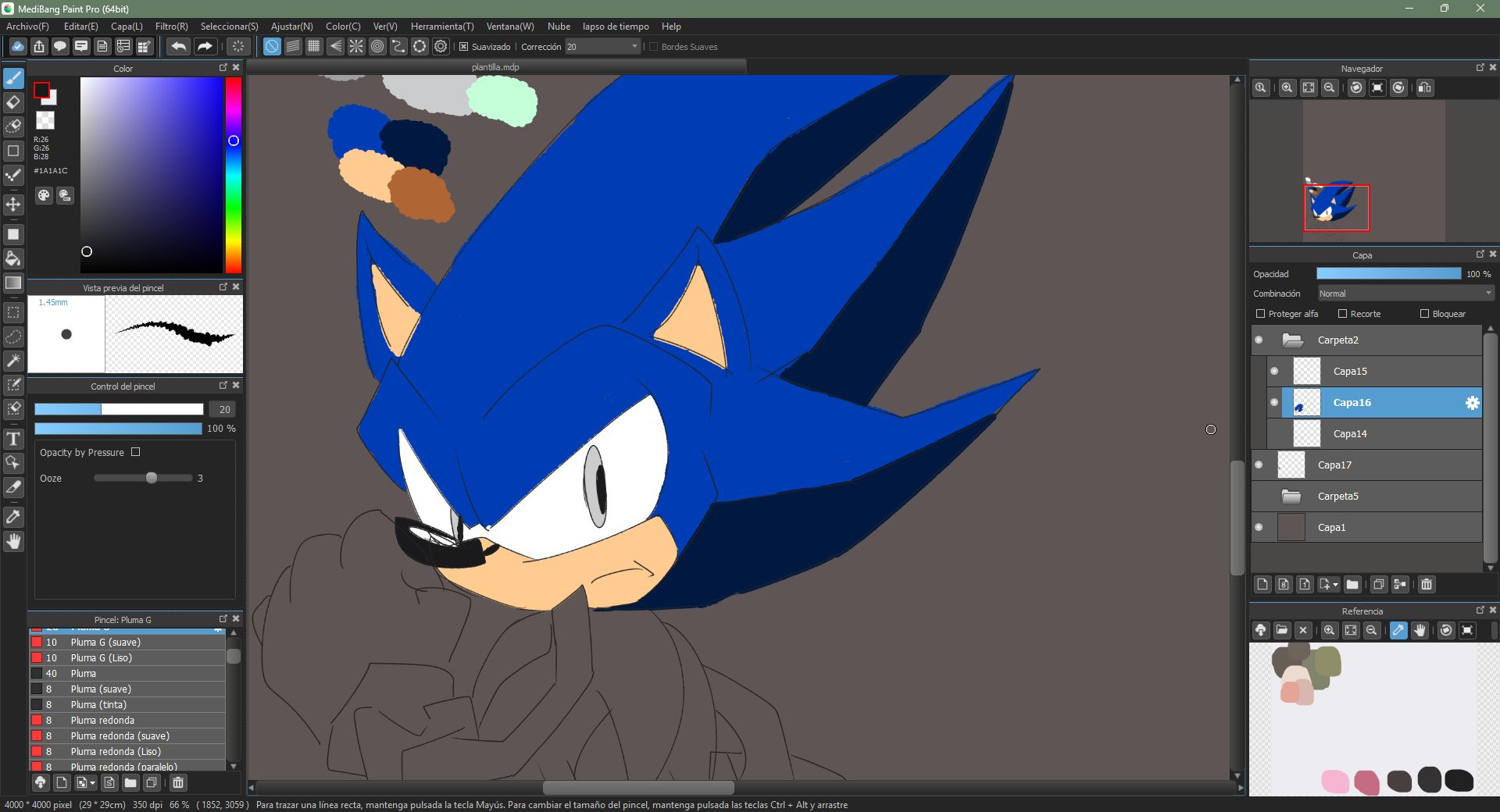The image size is (1500, 812).
Task: Enable the grid snap guide
Action: tap(314, 46)
